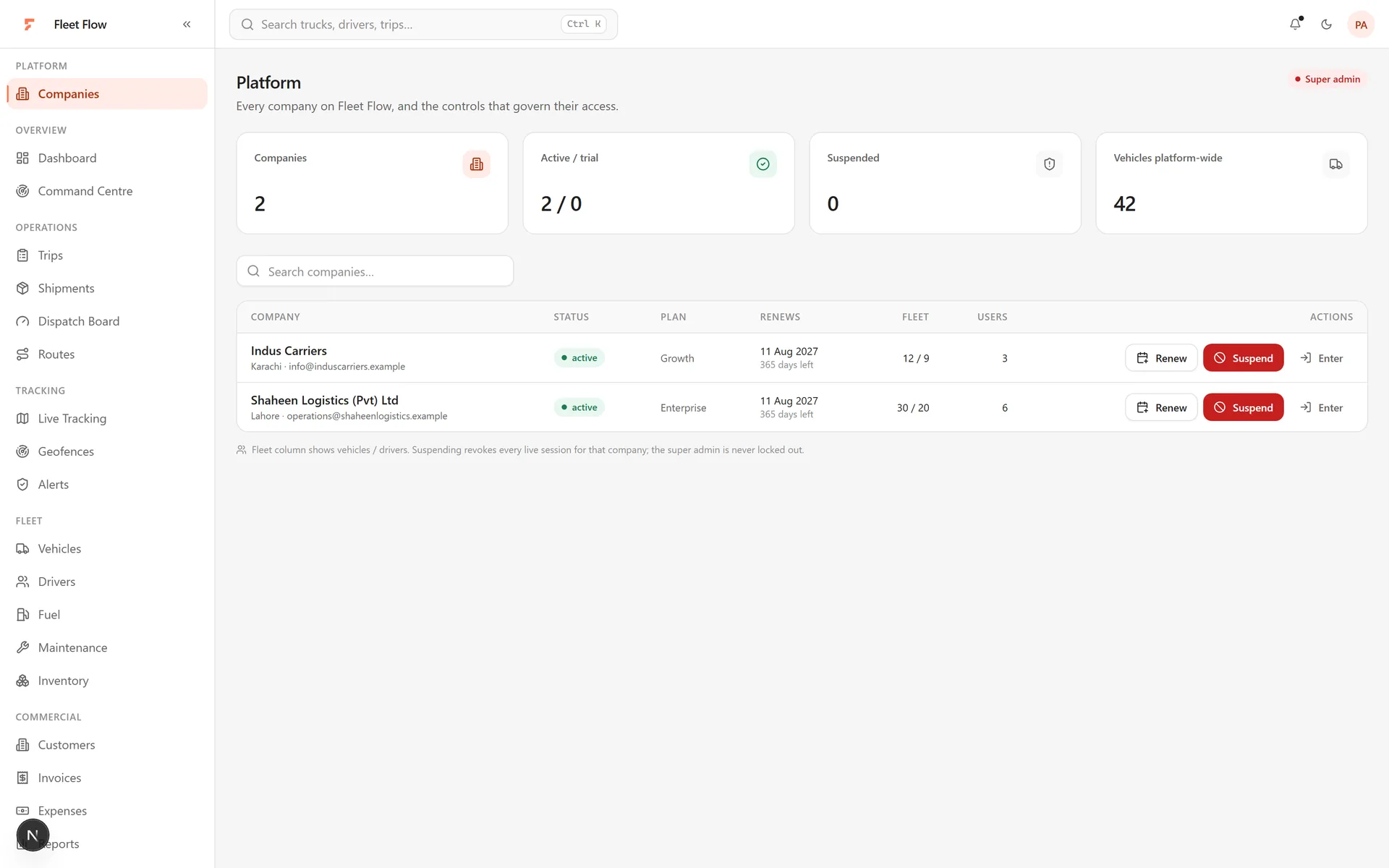This screenshot has height=868, width=1389.
Task: Enter Shaheen Logistics company
Action: pyautogui.click(x=1322, y=407)
